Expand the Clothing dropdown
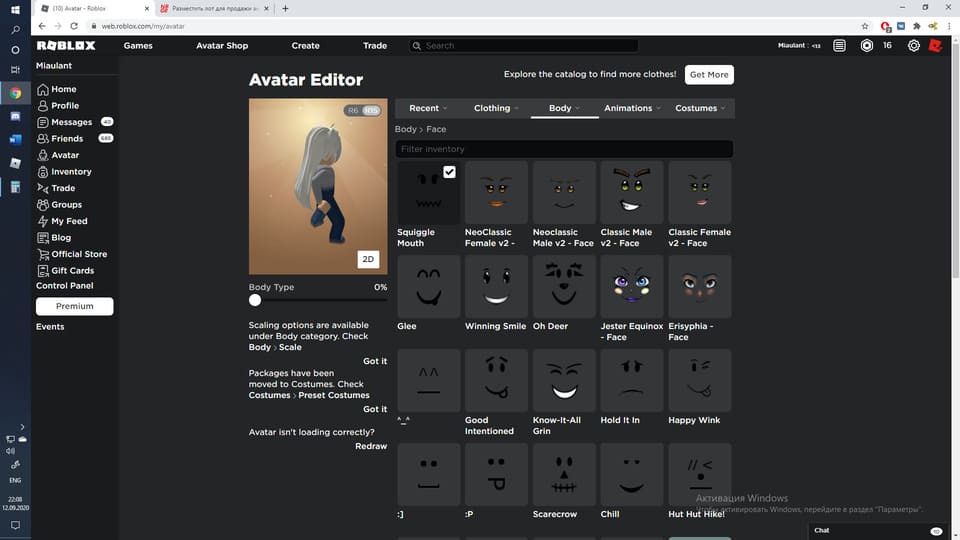The height and width of the screenshot is (540, 960). [x=496, y=108]
